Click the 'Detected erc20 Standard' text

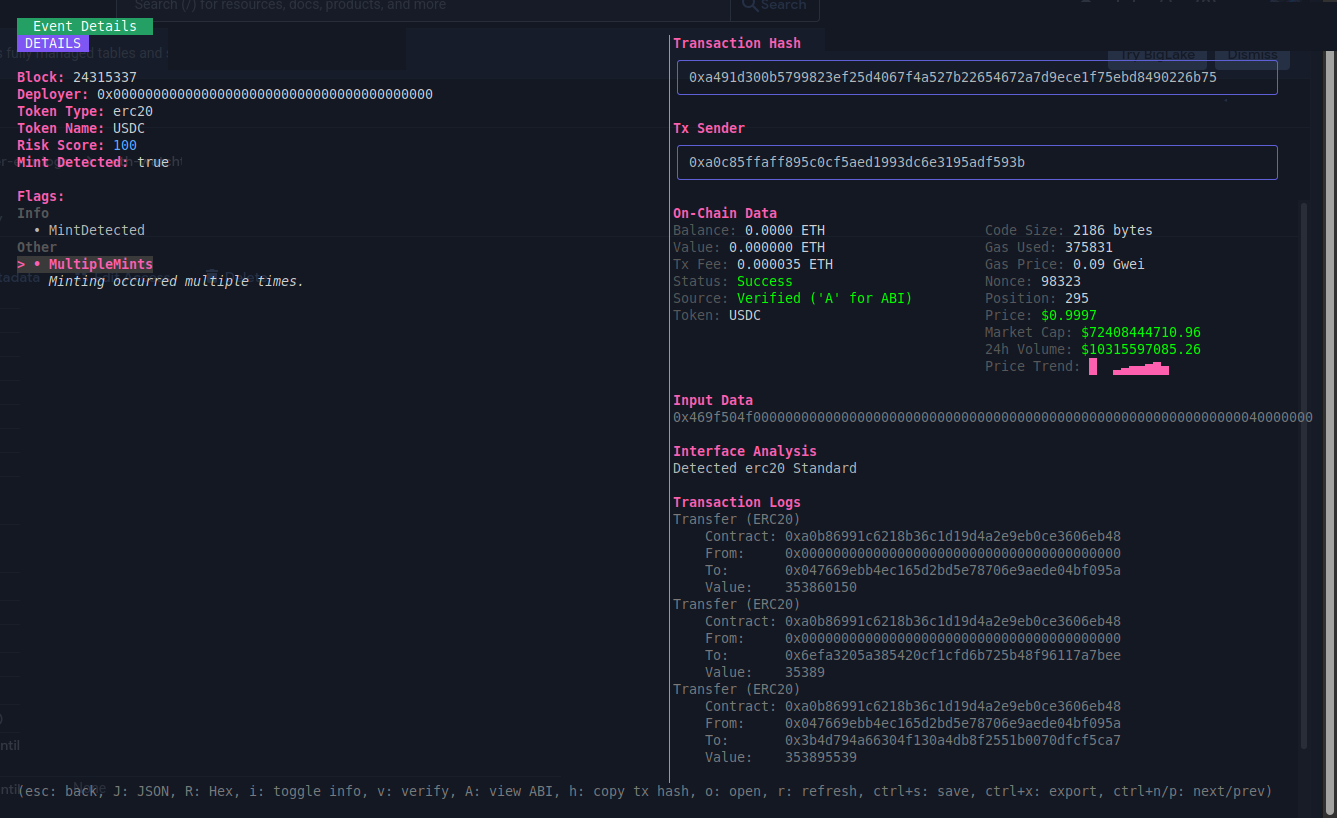click(x=765, y=468)
